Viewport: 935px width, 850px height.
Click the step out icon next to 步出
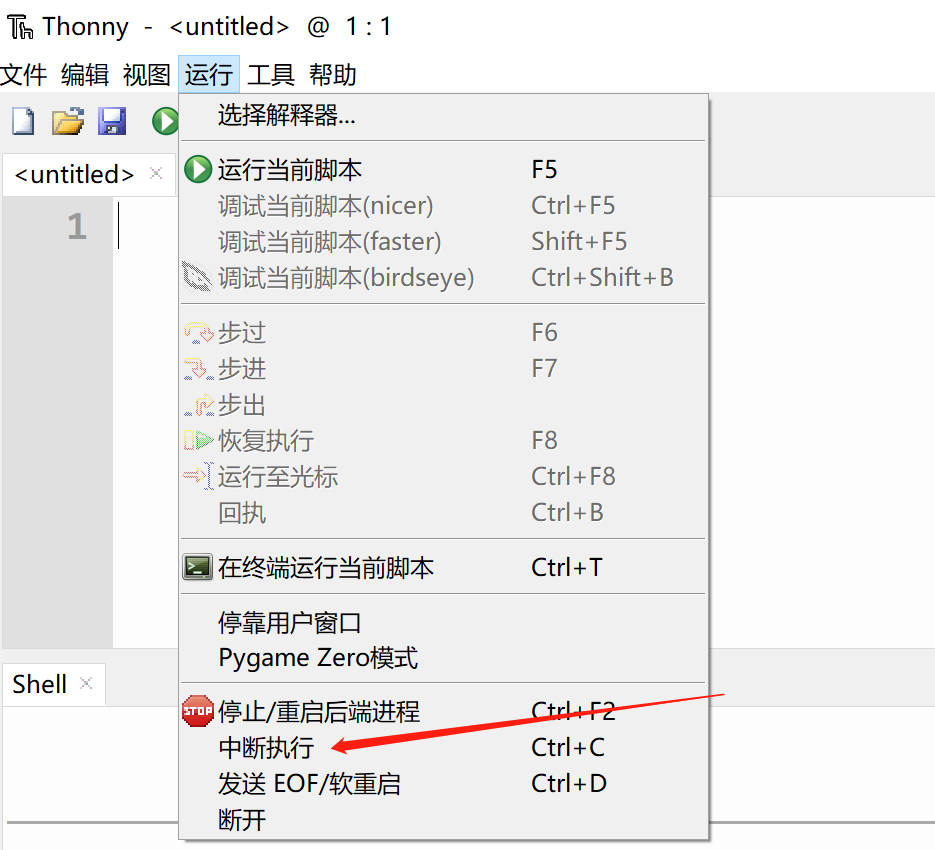(x=198, y=405)
